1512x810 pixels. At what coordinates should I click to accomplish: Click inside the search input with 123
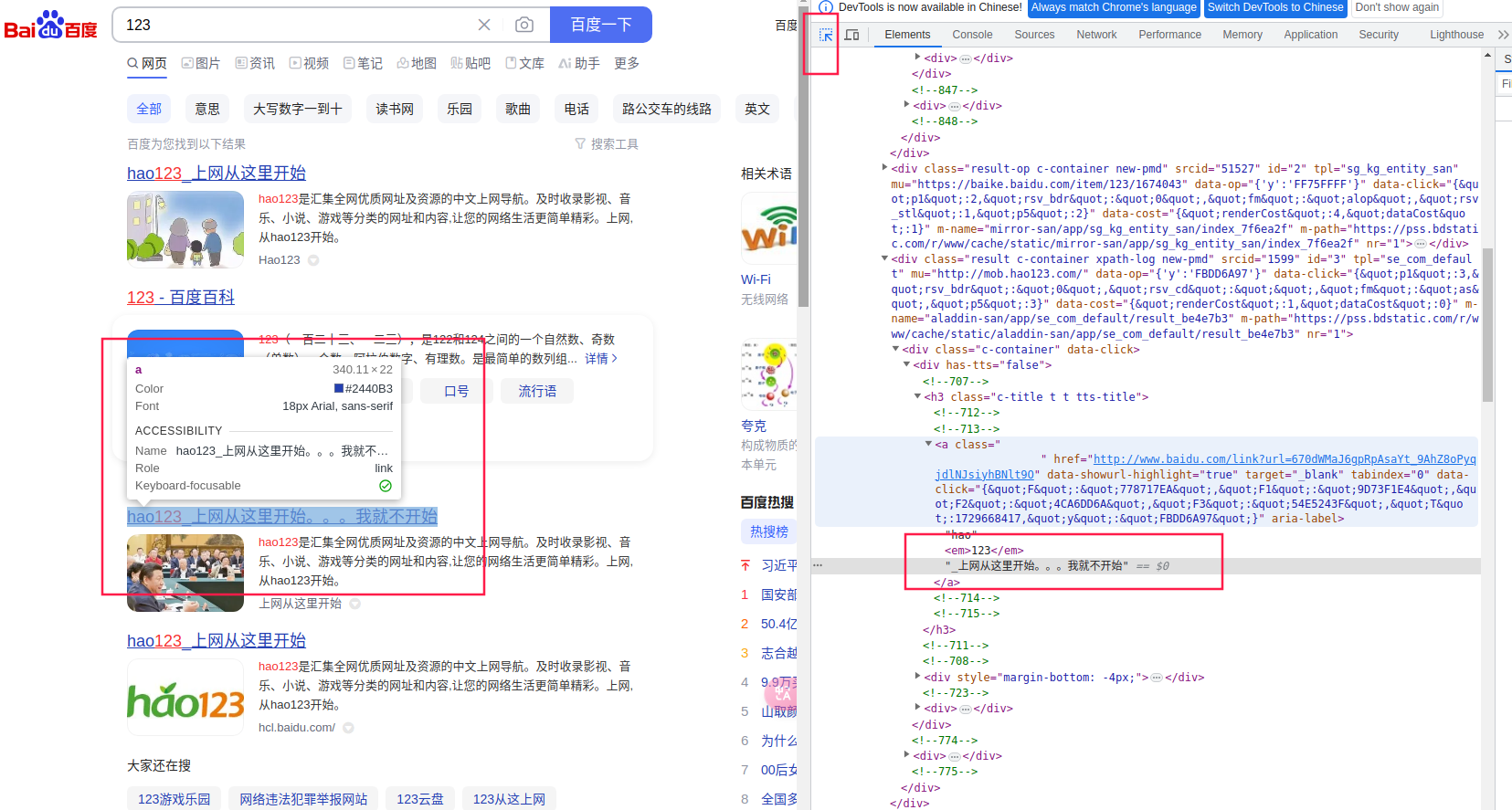click(292, 25)
